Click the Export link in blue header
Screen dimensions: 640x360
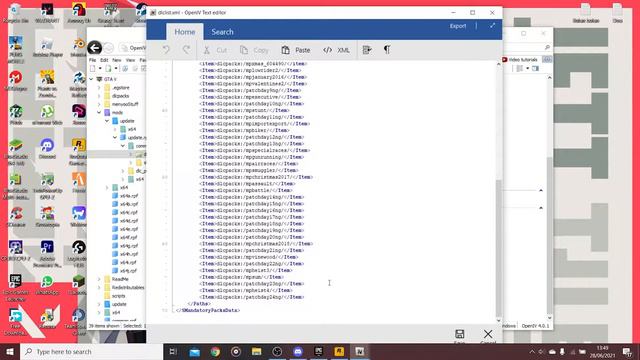[x=458, y=26]
